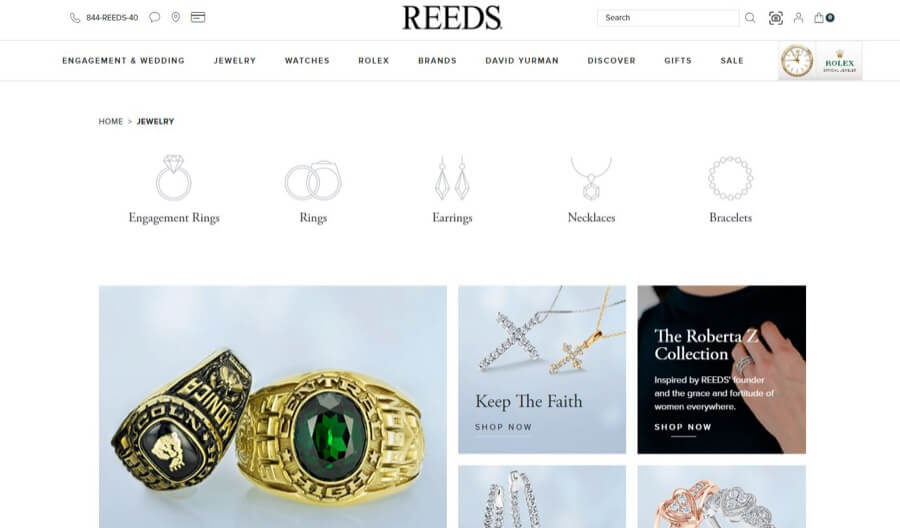Pick the Necklaces pendant icon

click(591, 178)
